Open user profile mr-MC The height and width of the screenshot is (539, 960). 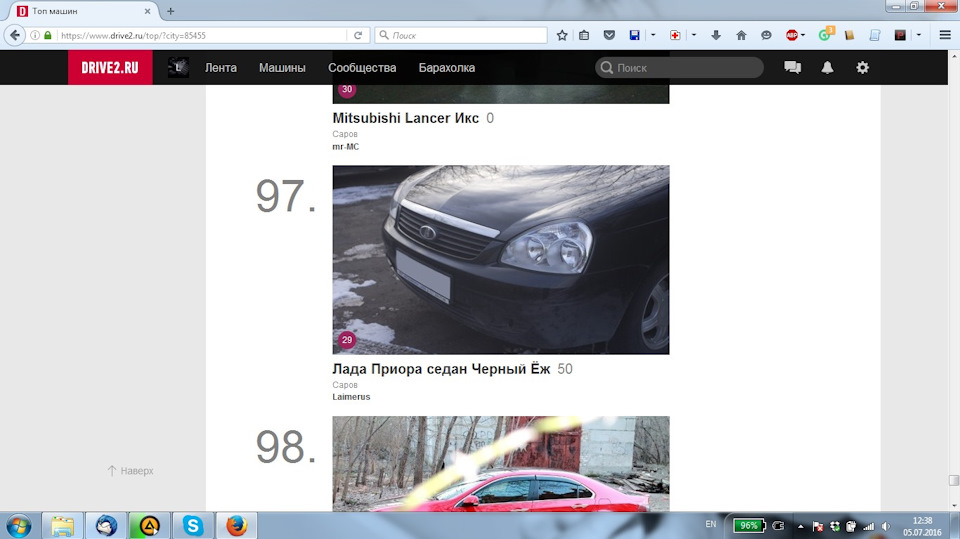pyautogui.click(x=346, y=146)
